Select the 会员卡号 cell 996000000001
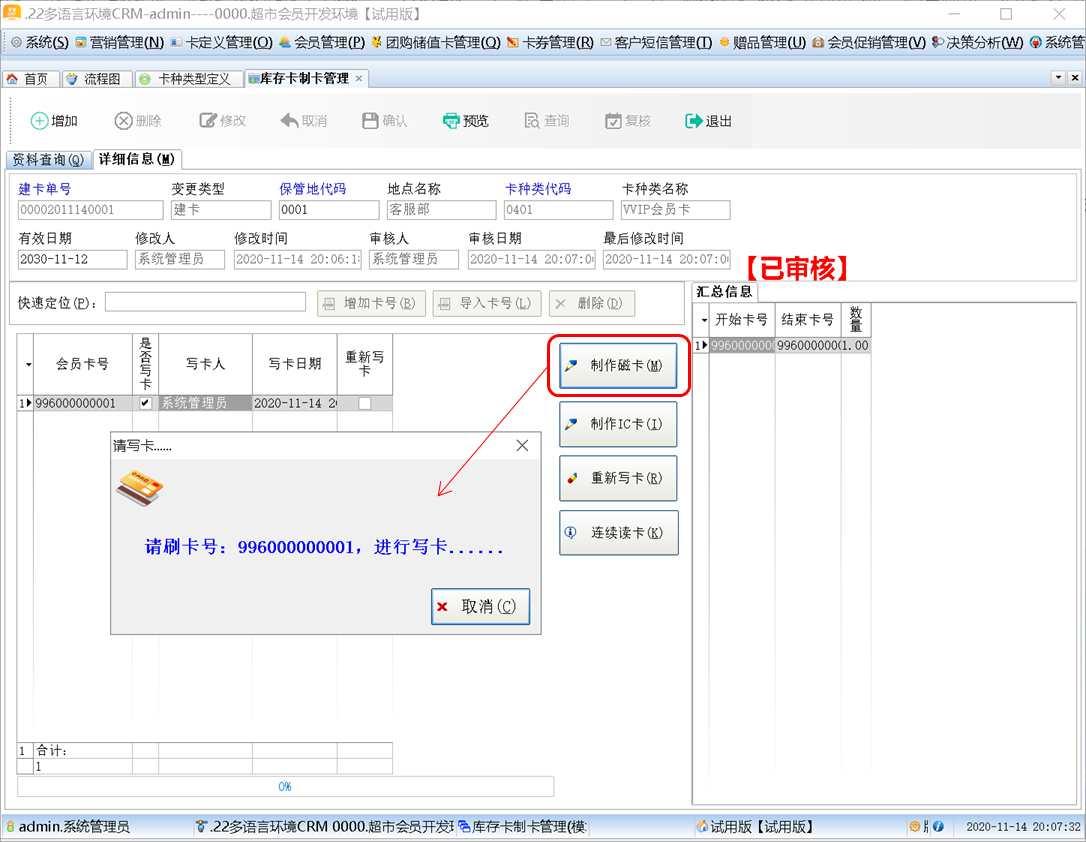The width and height of the screenshot is (1086, 842). [82, 403]
